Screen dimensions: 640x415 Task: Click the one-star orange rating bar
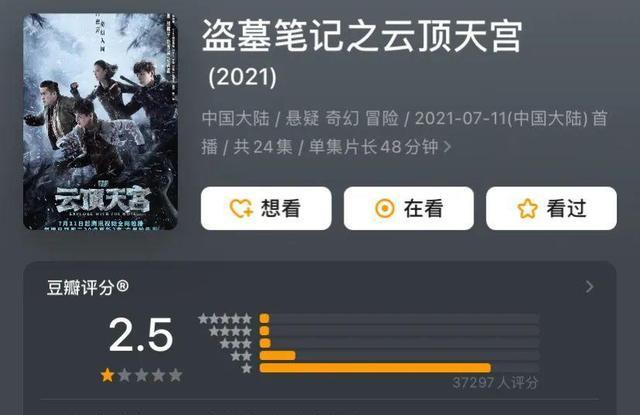375,368
